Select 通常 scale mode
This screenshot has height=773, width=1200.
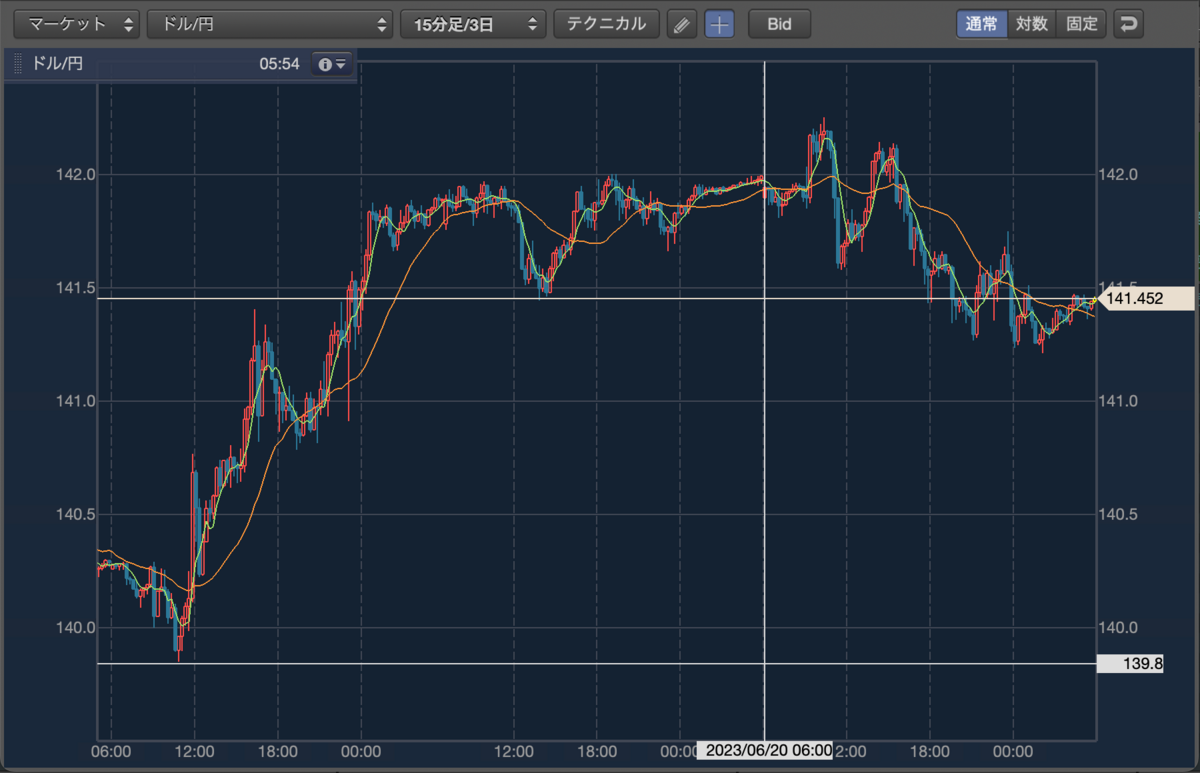click(981, 24)
